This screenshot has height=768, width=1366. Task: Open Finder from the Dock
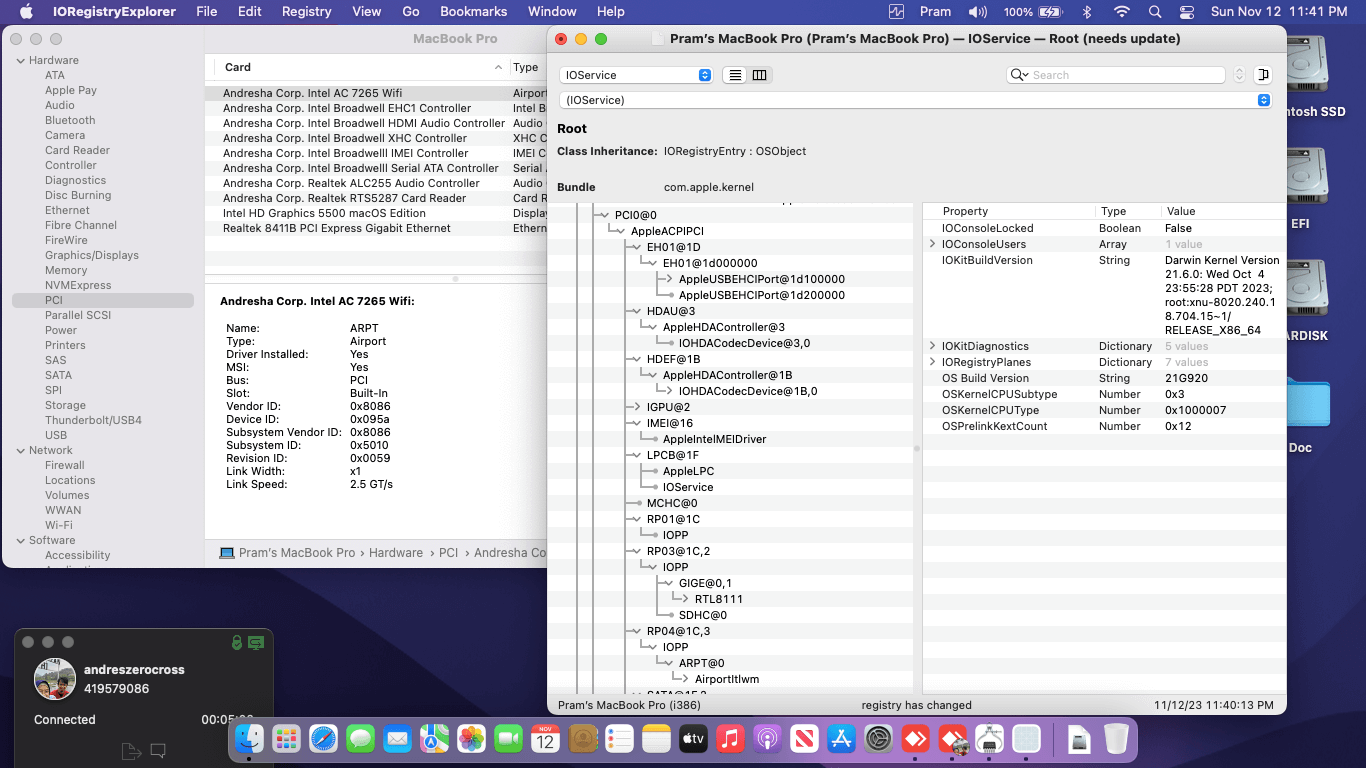click(249, 739)
